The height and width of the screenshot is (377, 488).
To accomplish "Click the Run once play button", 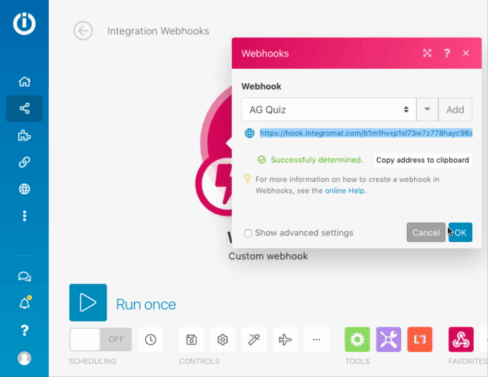I will [x=88, y=303].
